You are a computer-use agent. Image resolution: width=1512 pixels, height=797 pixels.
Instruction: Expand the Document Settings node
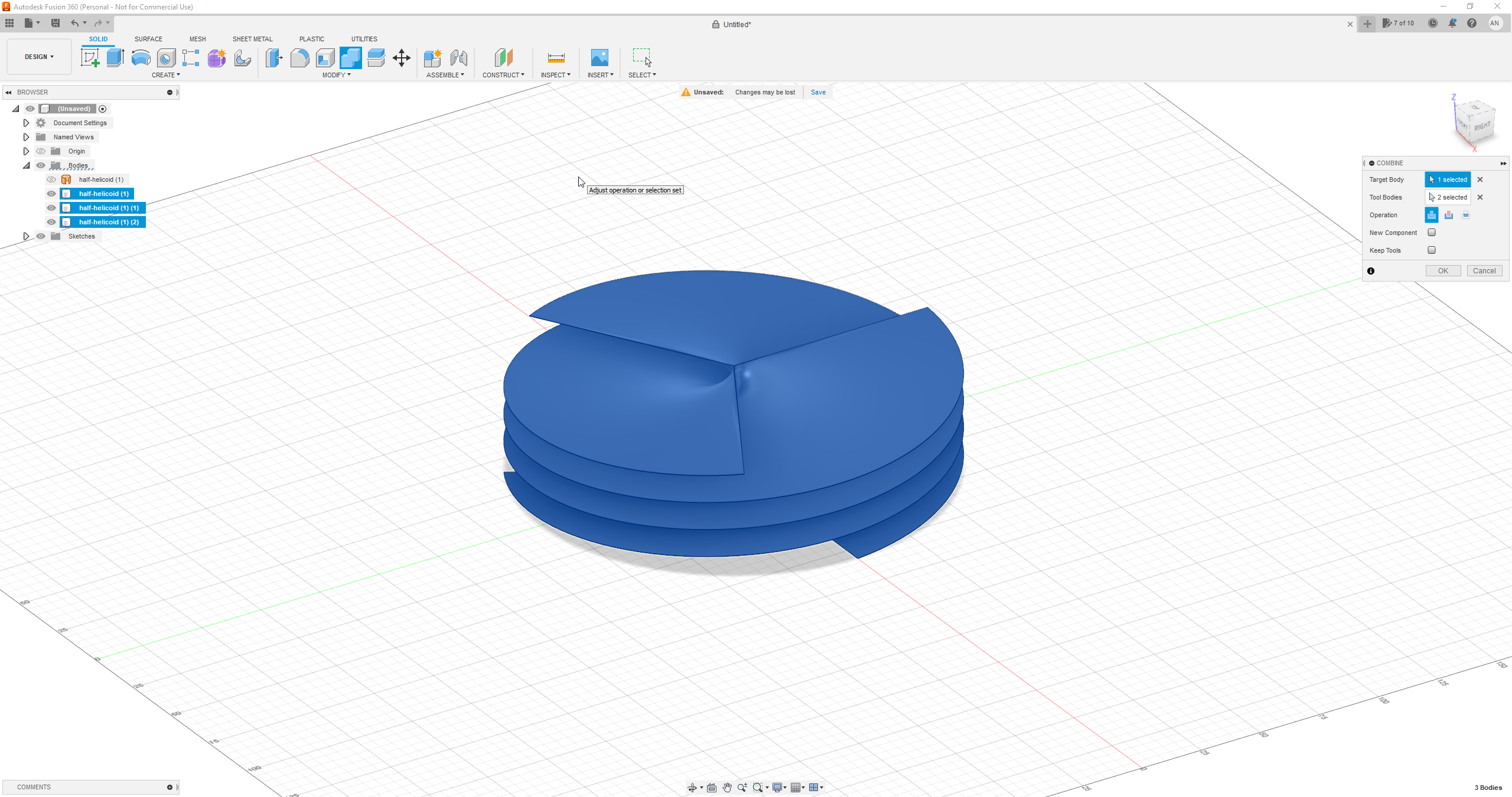26,123
